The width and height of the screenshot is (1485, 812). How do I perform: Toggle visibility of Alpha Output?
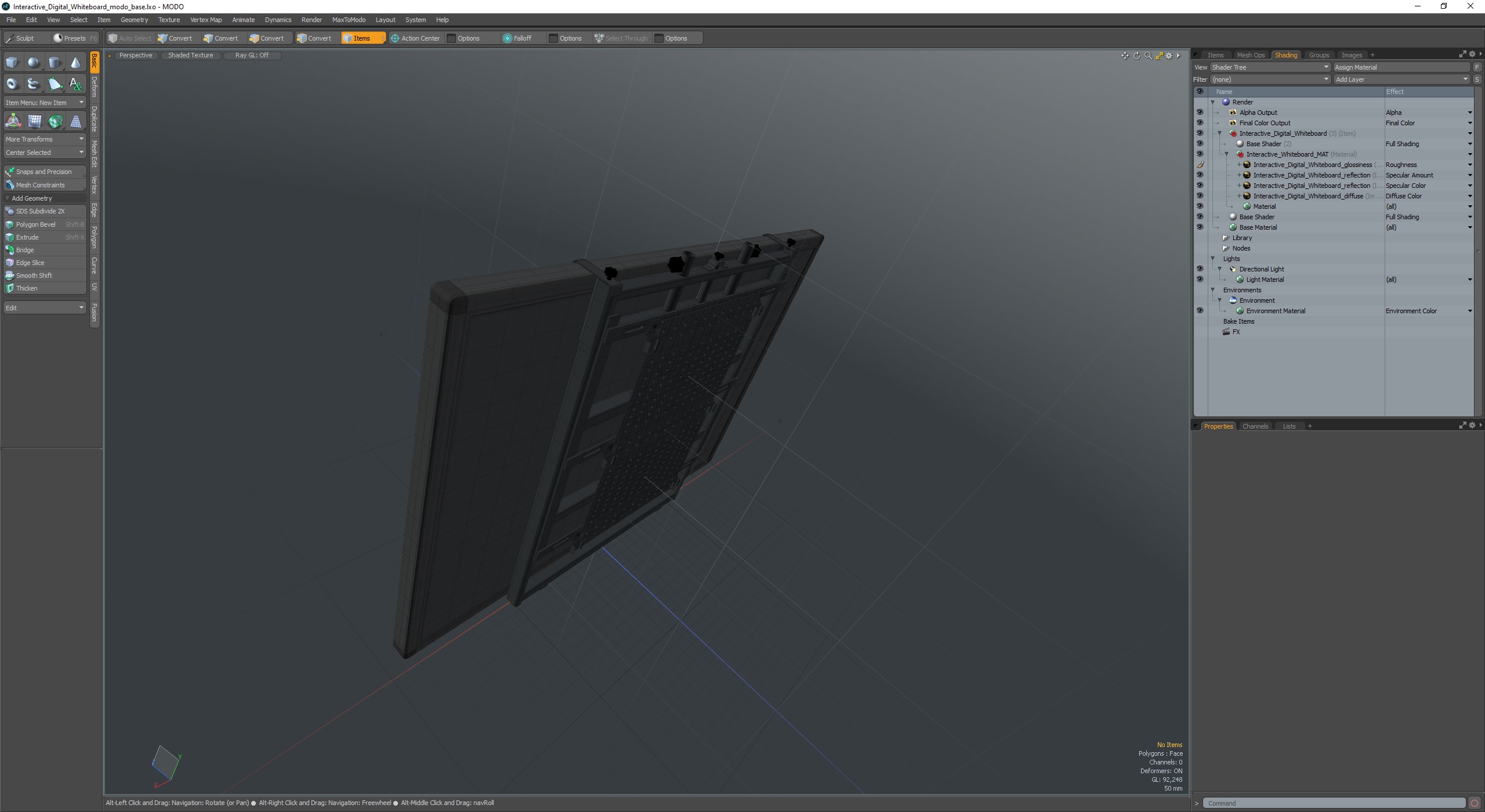[x=1200, y=113]
